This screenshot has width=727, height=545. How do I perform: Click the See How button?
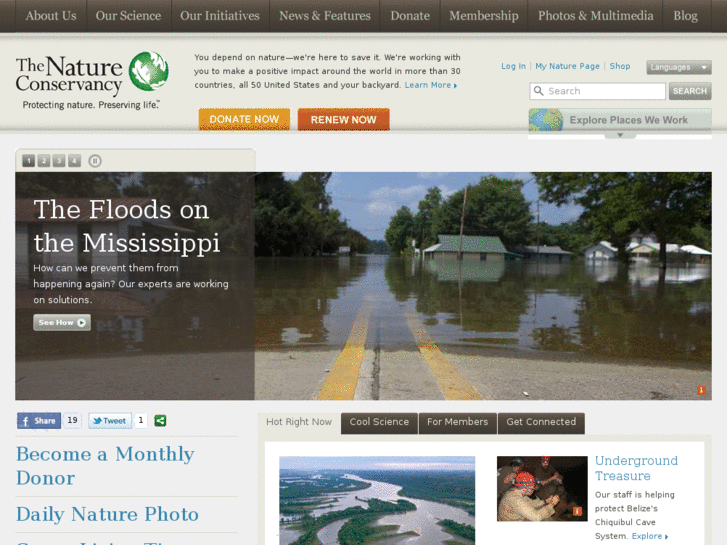coord(62,322)
